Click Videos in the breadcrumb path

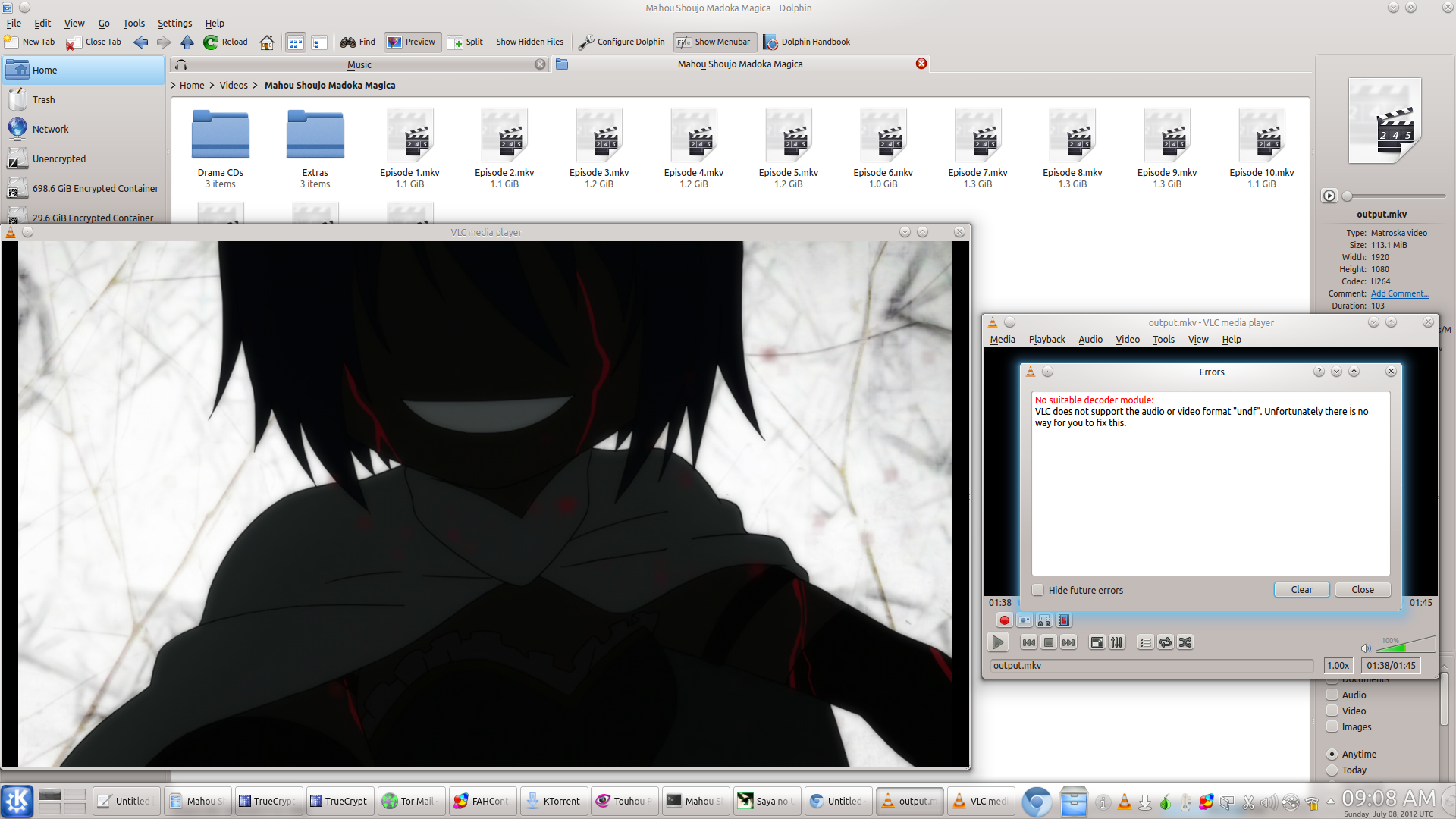click(x=234, y=86)
